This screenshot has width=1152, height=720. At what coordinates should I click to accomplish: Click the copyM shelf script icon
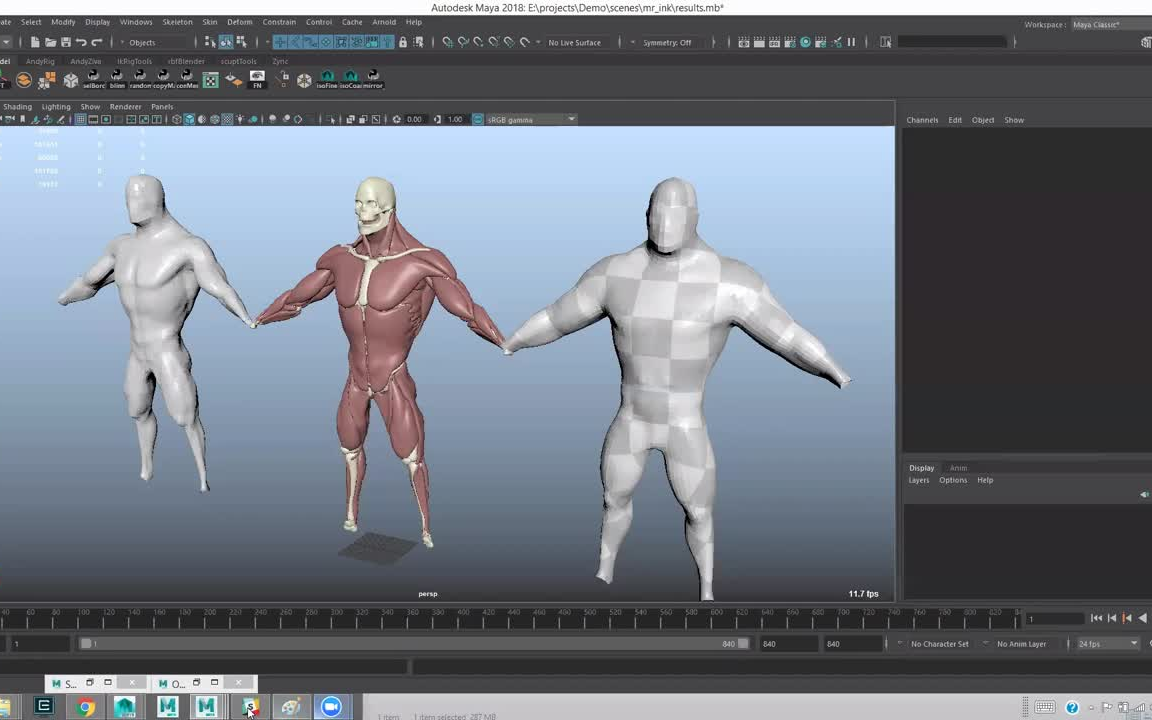coord(163,79)
